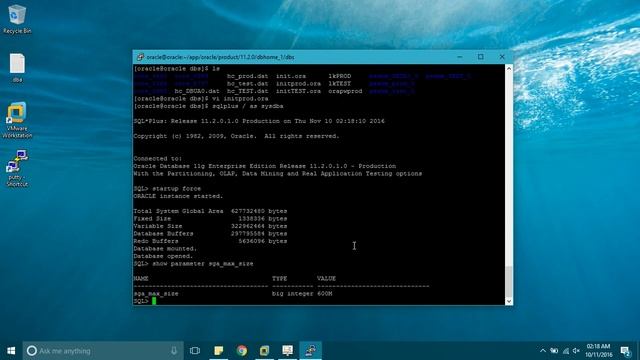Click 'ORACLE instance started.' line

click(178, 196)
